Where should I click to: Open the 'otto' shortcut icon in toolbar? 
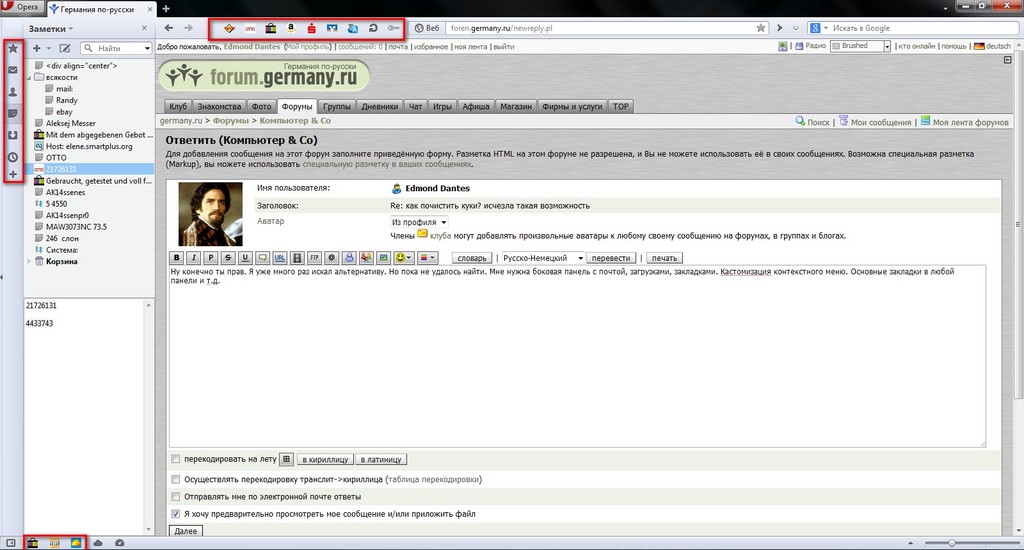250,28
